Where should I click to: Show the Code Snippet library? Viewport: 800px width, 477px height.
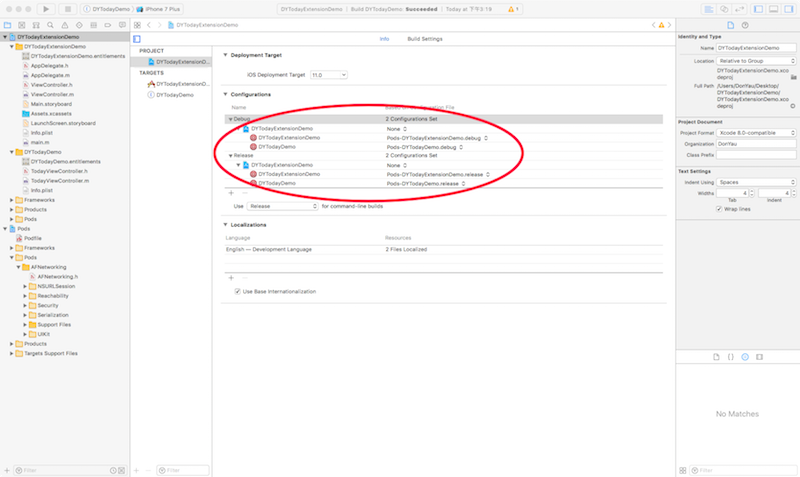[x=731, y=357]
